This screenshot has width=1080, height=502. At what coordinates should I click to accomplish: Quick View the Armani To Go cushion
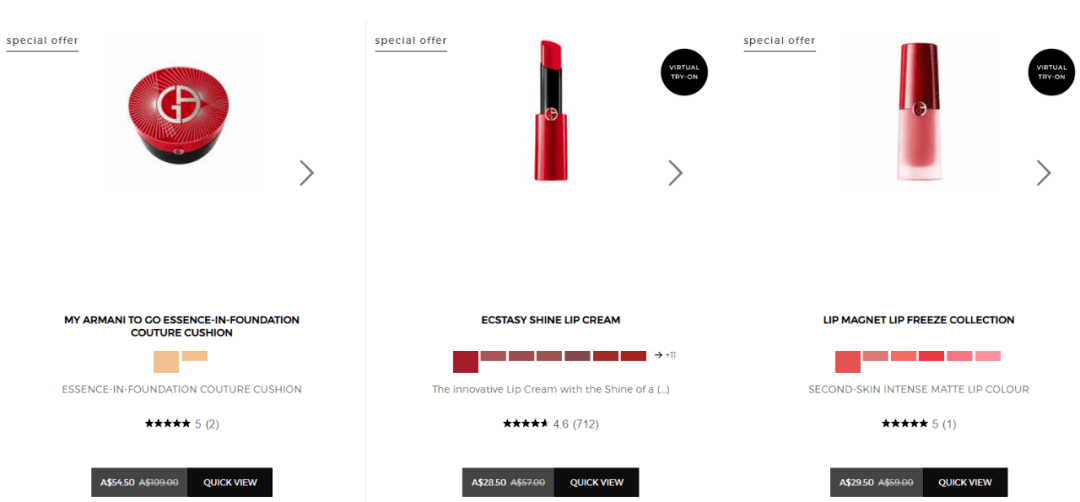point(229,482)
